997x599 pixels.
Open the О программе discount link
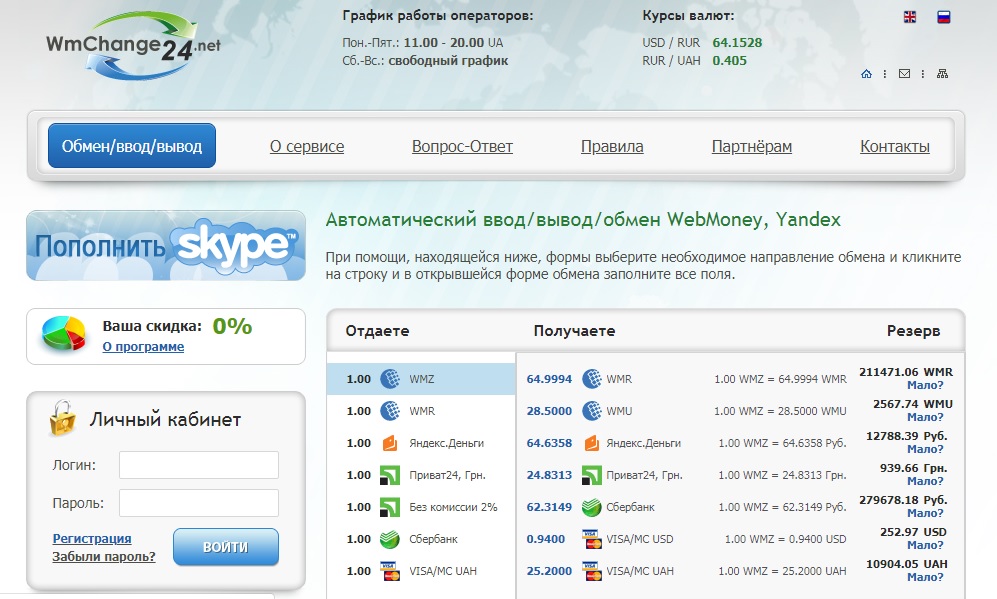point(143,346)
